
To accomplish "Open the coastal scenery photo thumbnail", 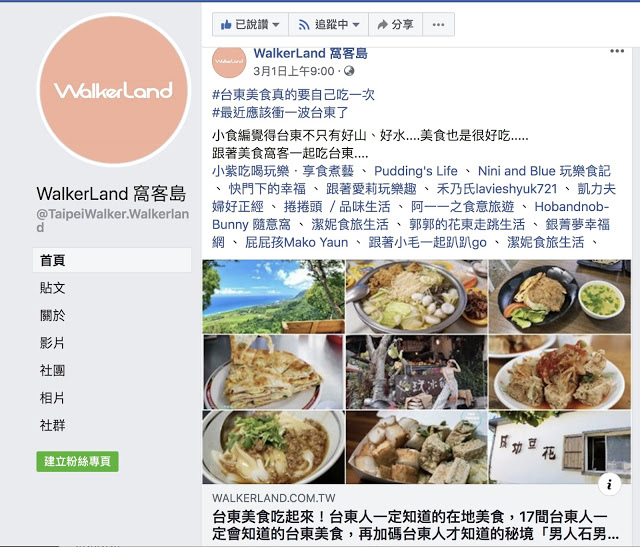I will tap(273, 297).
